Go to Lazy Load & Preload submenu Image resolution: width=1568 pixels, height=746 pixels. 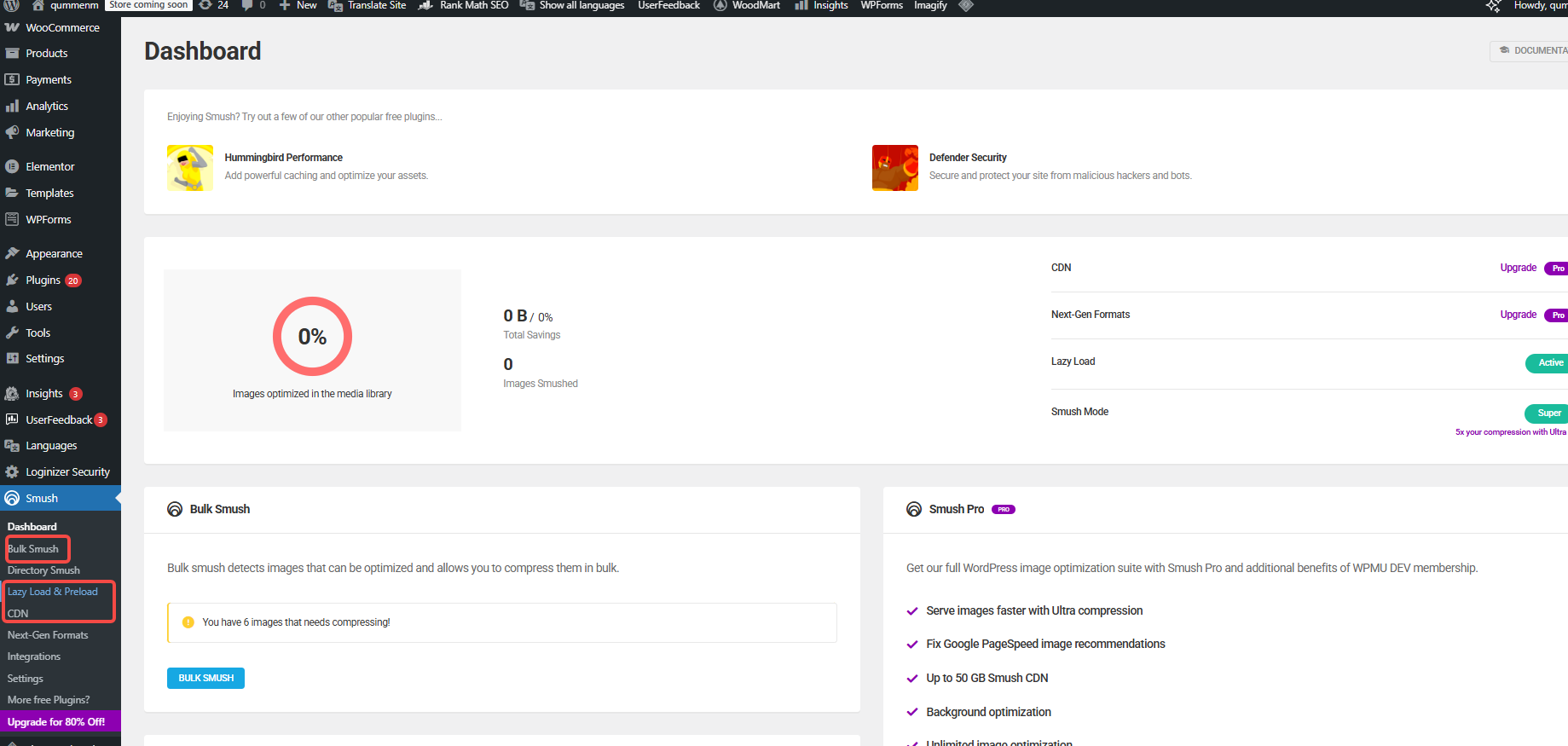pos(53,592)
